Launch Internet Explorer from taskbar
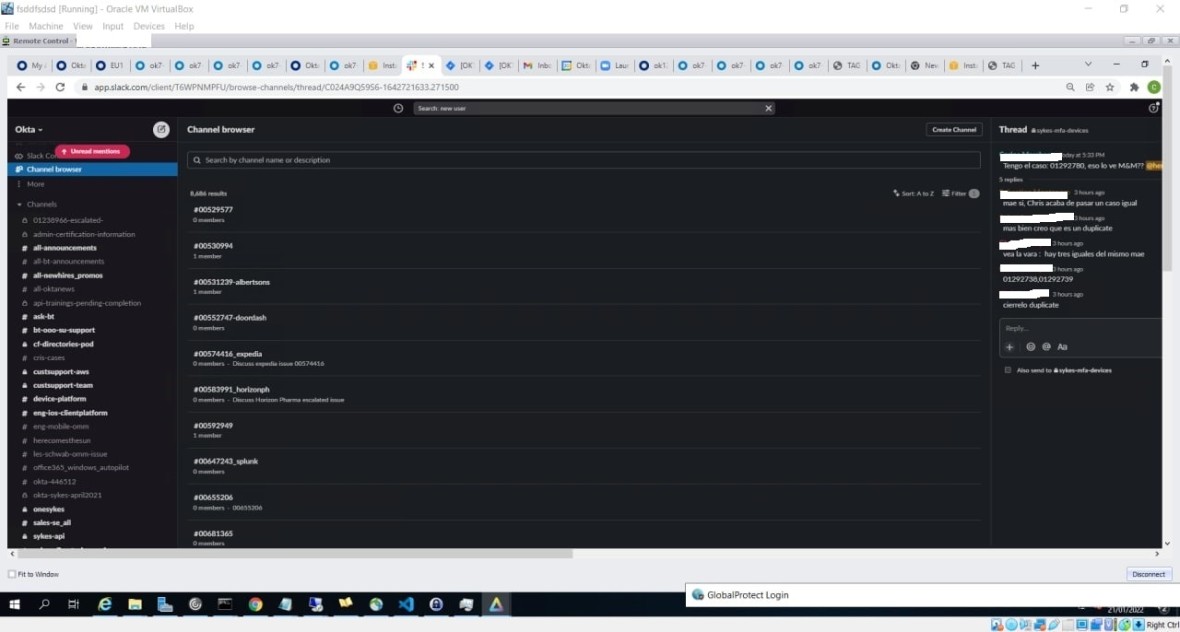The width and height of the screenshot is (1180, 632). coord(105,603)
